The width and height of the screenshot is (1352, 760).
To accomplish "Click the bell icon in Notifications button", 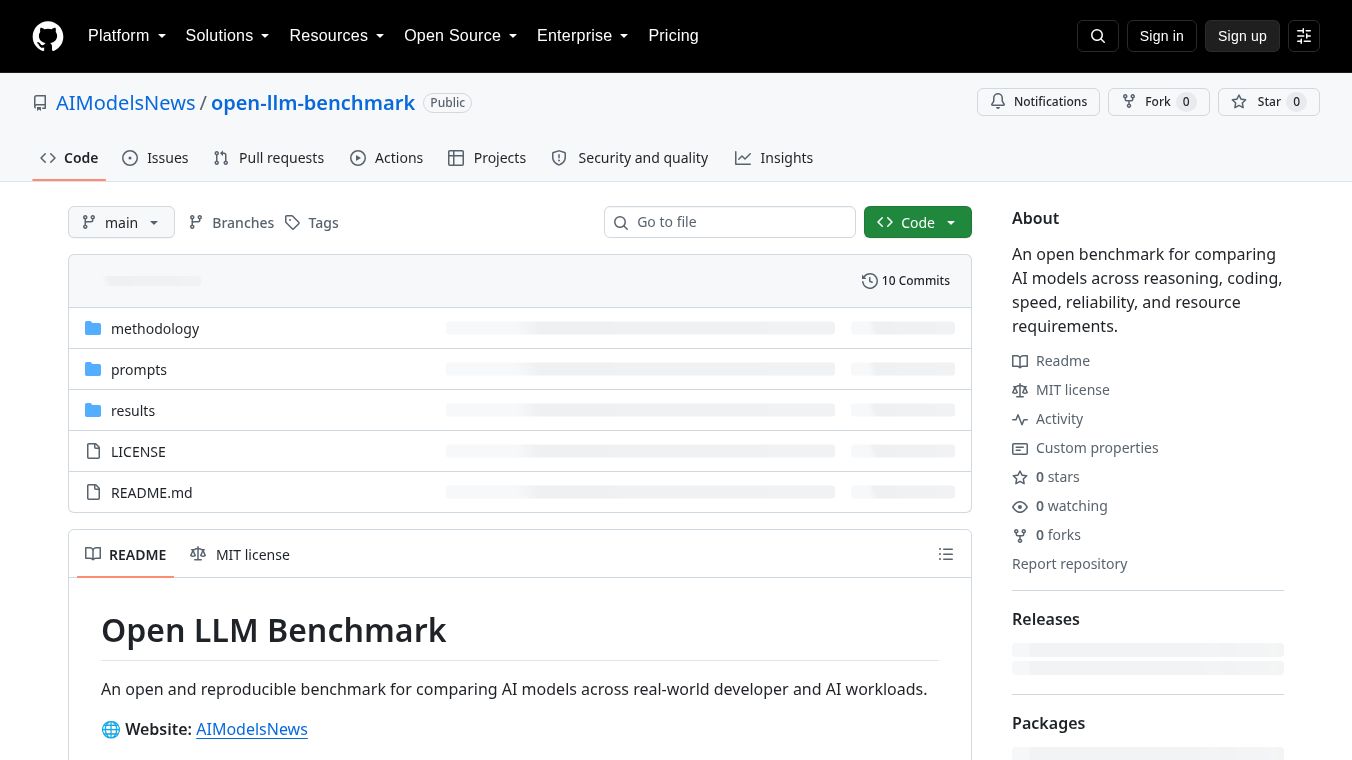I will pos(998,102).
